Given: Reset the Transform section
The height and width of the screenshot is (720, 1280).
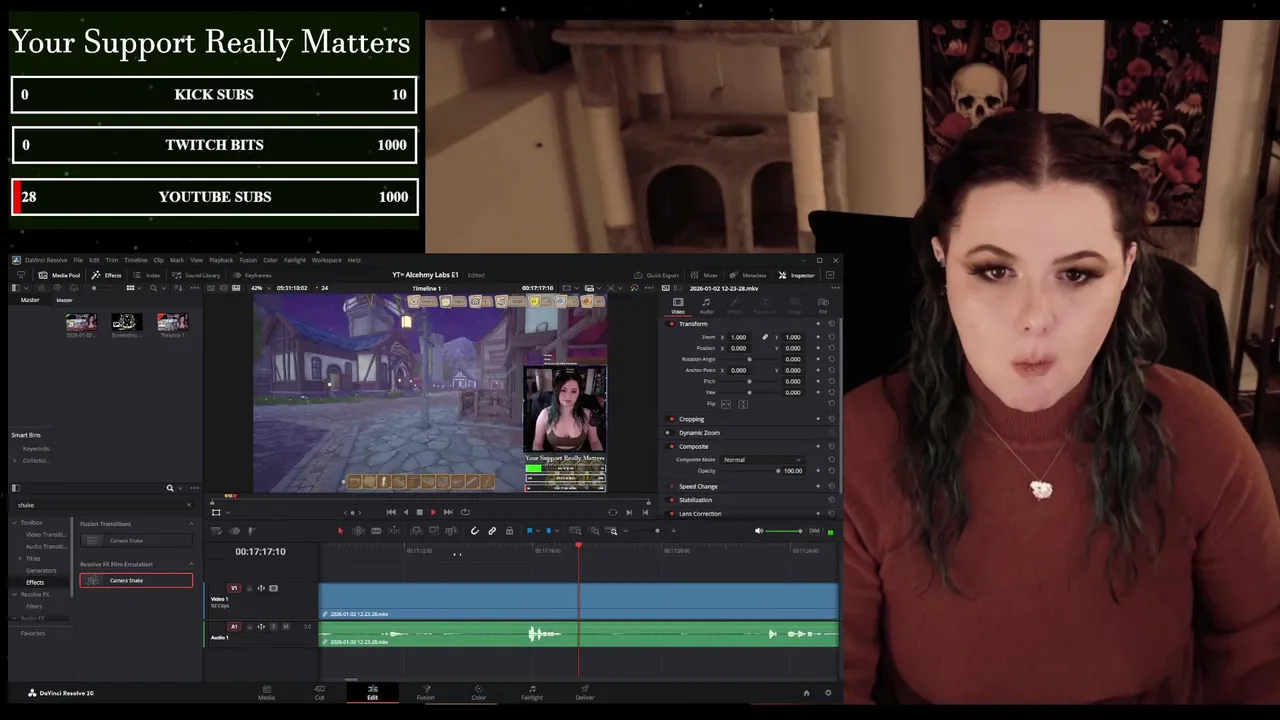Looking at the screenshot, I should (831, 324).
